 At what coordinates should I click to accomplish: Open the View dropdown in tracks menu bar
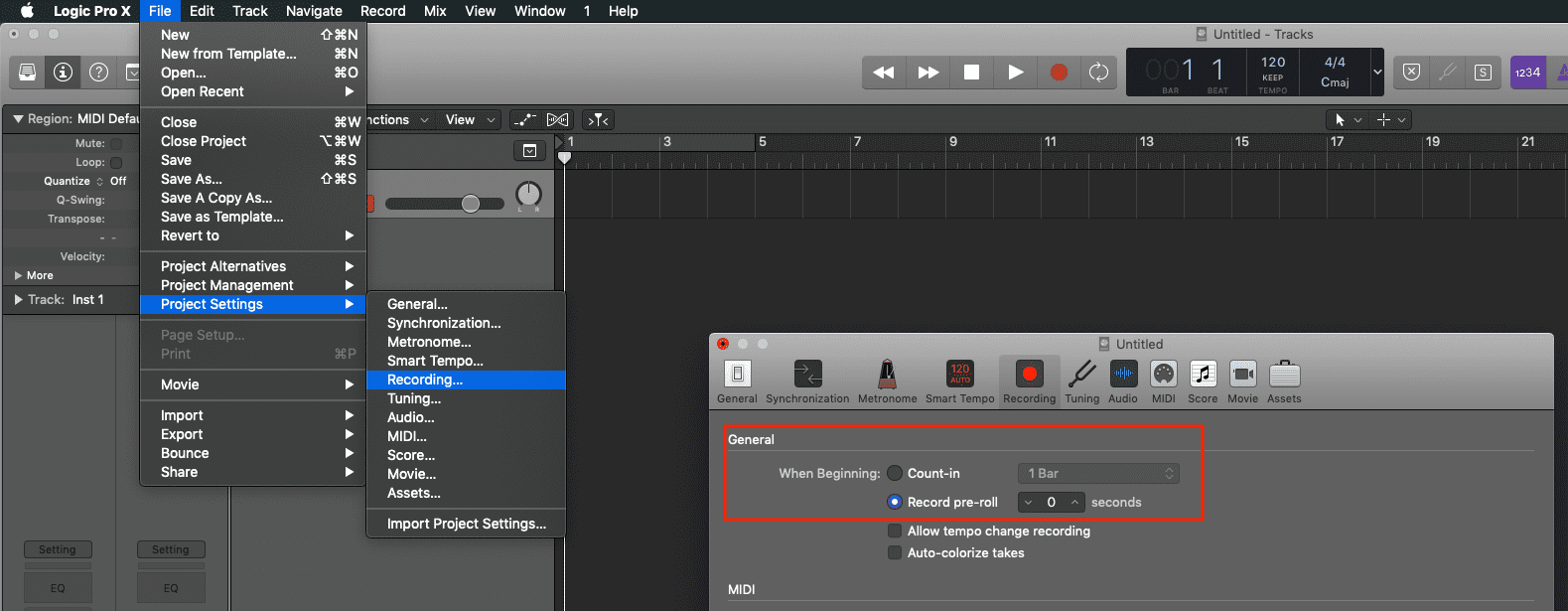point(470,119)
